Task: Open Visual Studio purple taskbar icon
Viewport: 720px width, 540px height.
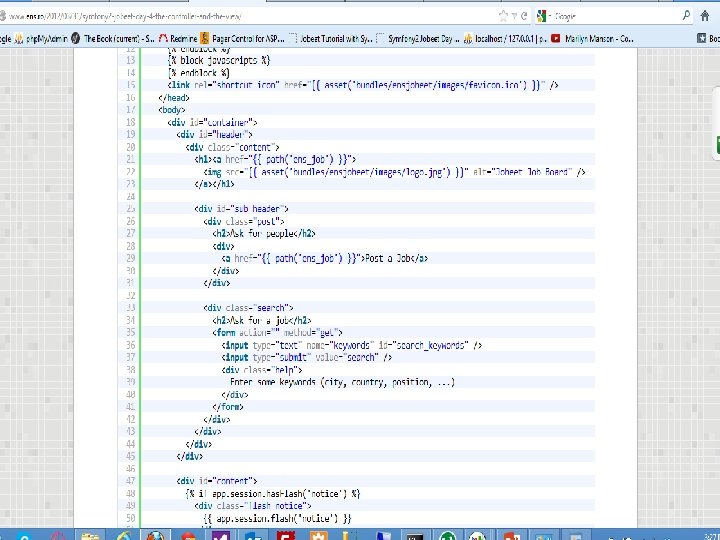Action: pyautogui.click(x=221, y=535)
